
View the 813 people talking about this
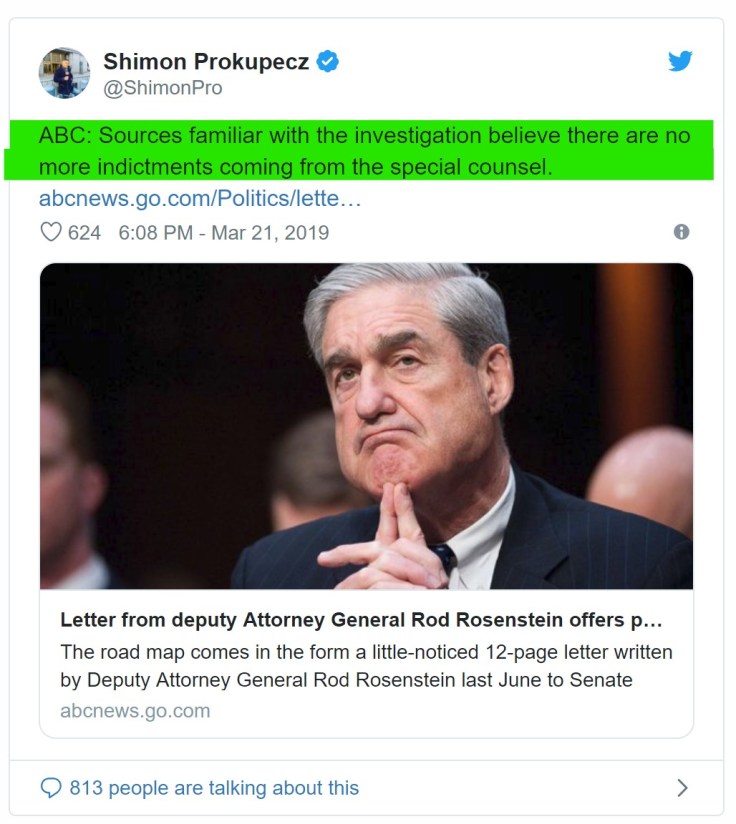click(x=214, y=787)
